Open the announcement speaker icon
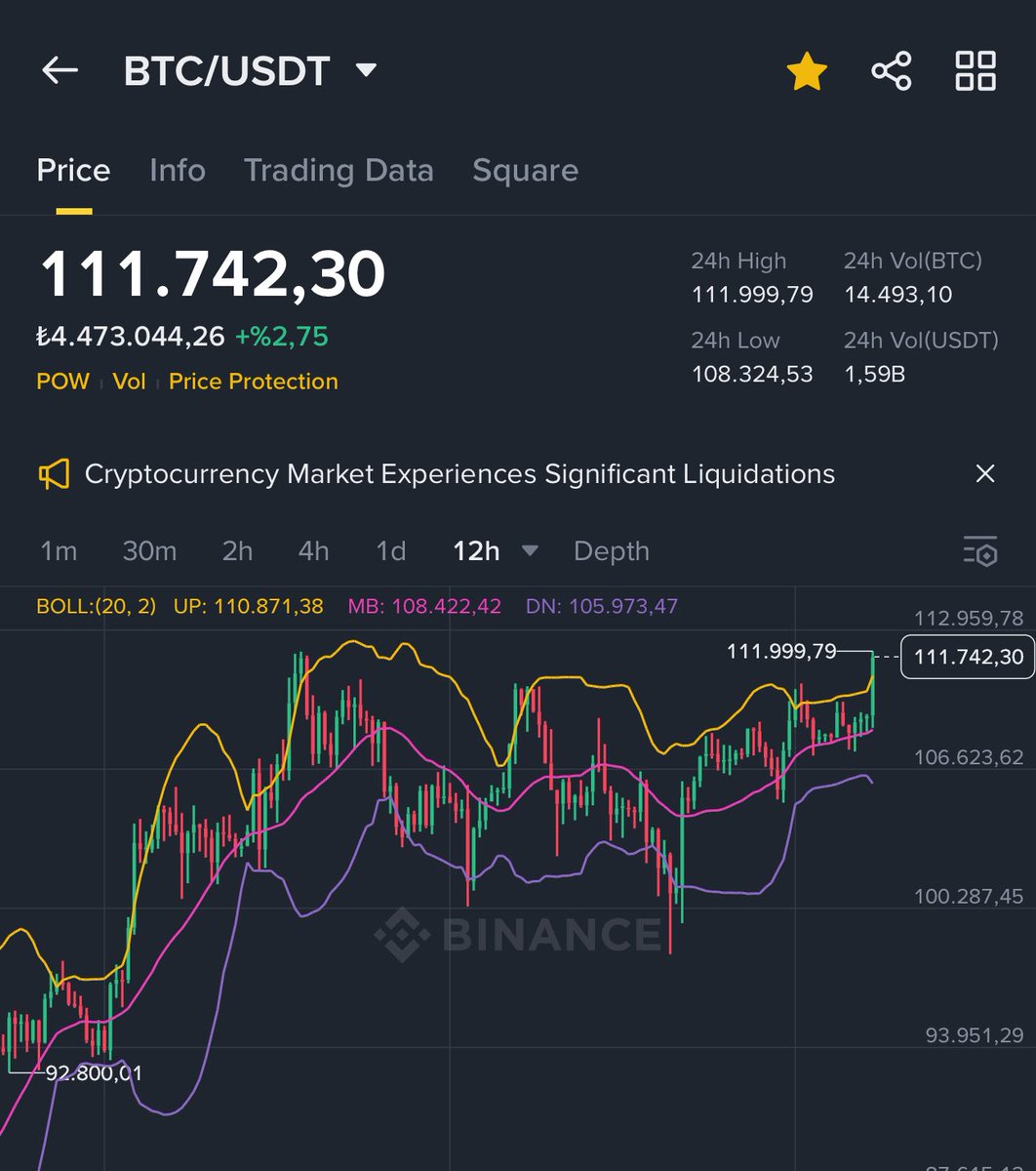 pos(55,474)
